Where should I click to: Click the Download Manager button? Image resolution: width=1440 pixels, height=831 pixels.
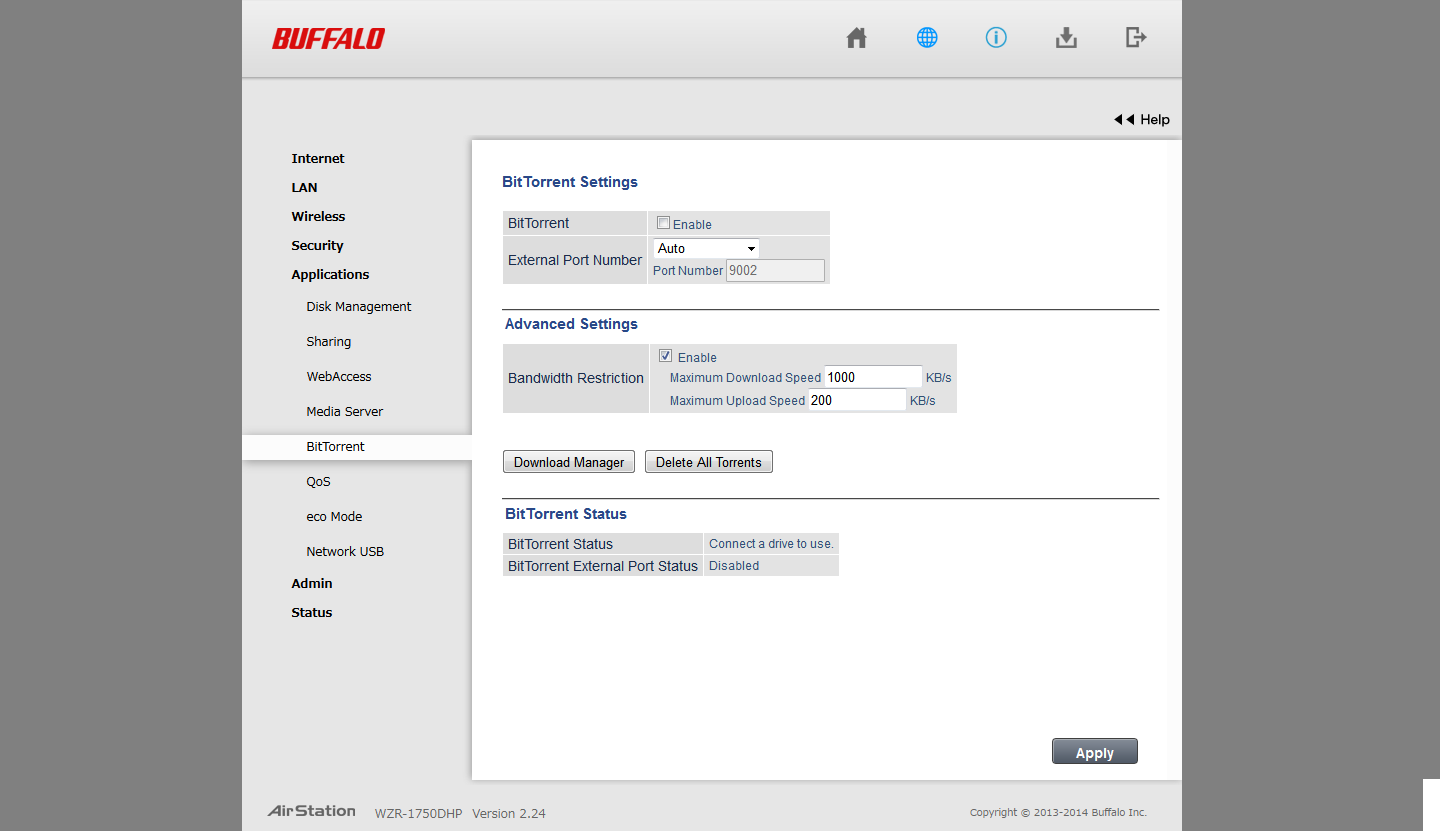pos(568,462)
